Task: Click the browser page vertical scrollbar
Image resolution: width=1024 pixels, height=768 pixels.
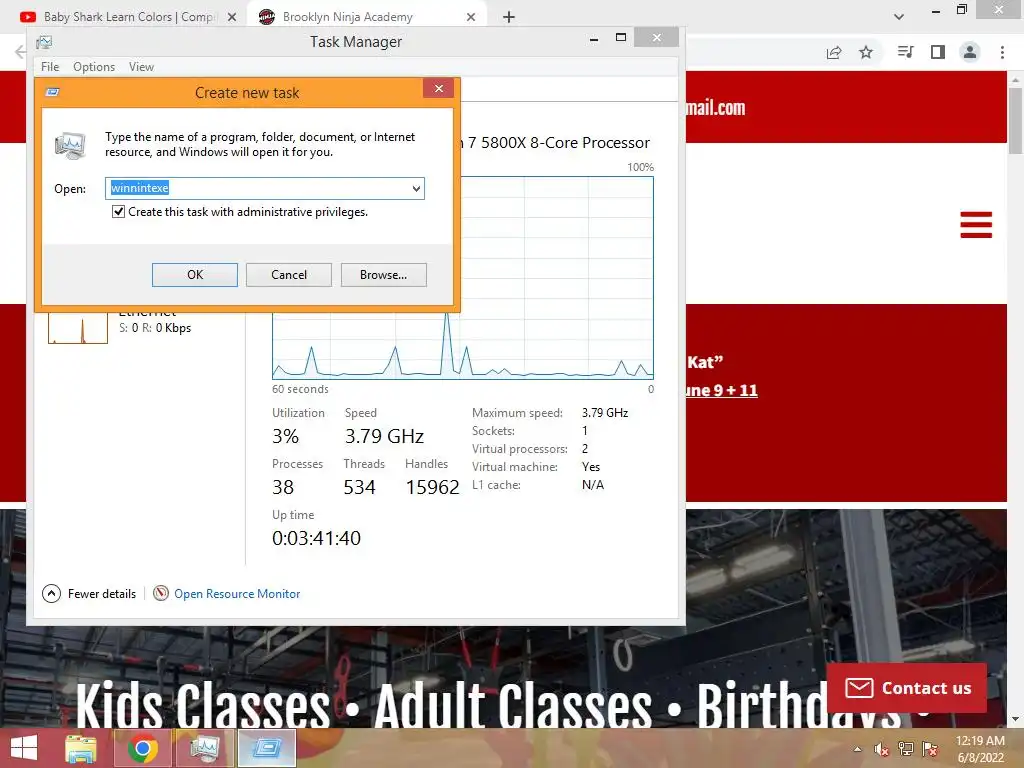Action: tap(1015, 120)
